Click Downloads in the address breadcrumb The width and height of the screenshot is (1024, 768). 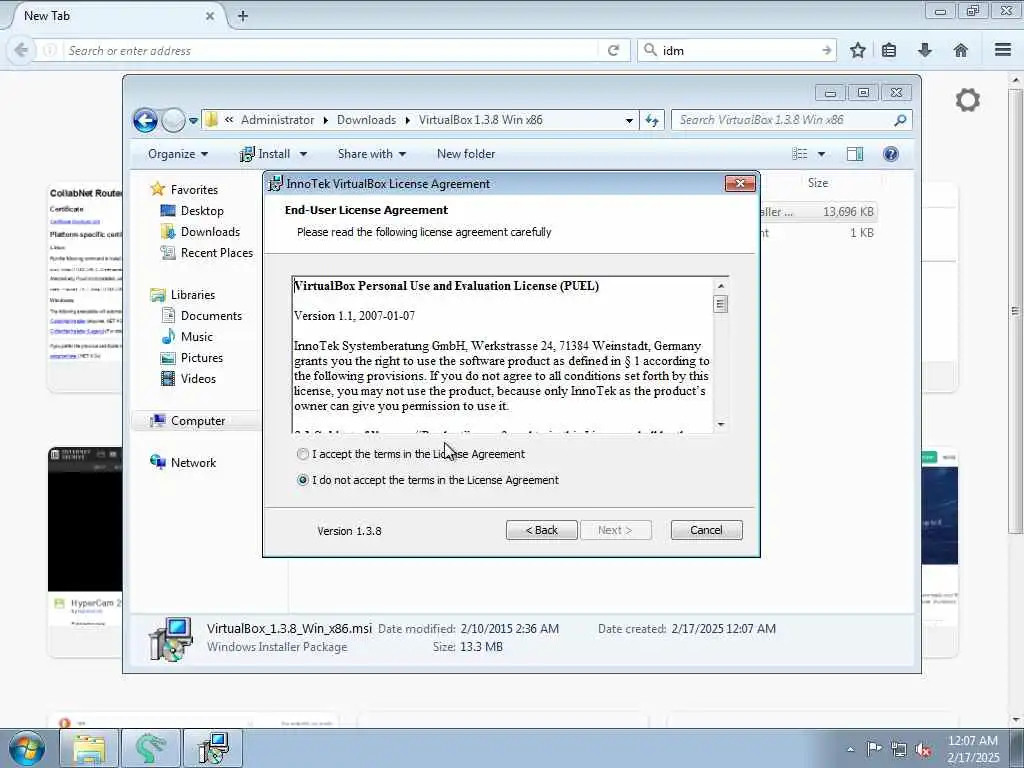click(x=366, y=120)
